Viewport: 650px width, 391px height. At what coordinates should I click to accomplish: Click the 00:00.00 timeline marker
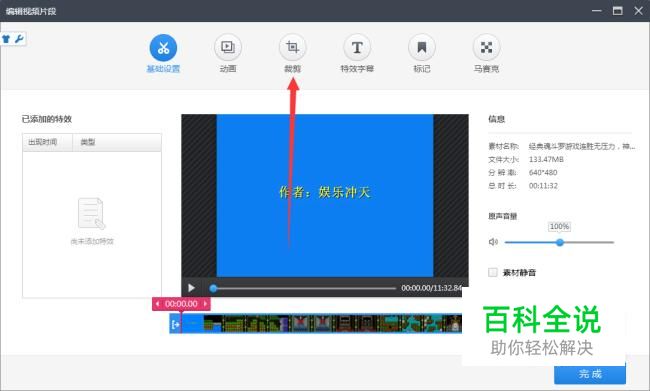point(181,304)
